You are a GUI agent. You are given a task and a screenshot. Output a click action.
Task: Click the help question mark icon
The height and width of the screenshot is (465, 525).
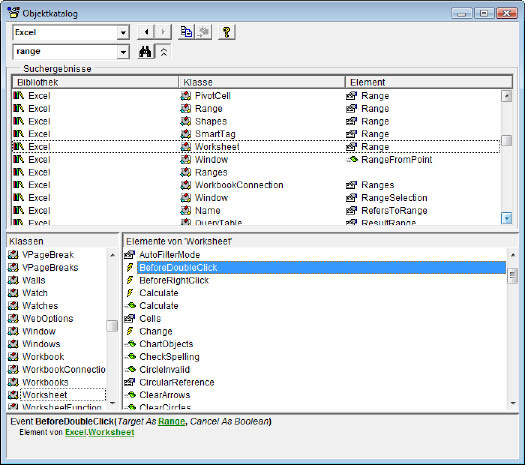coord(227,32)
